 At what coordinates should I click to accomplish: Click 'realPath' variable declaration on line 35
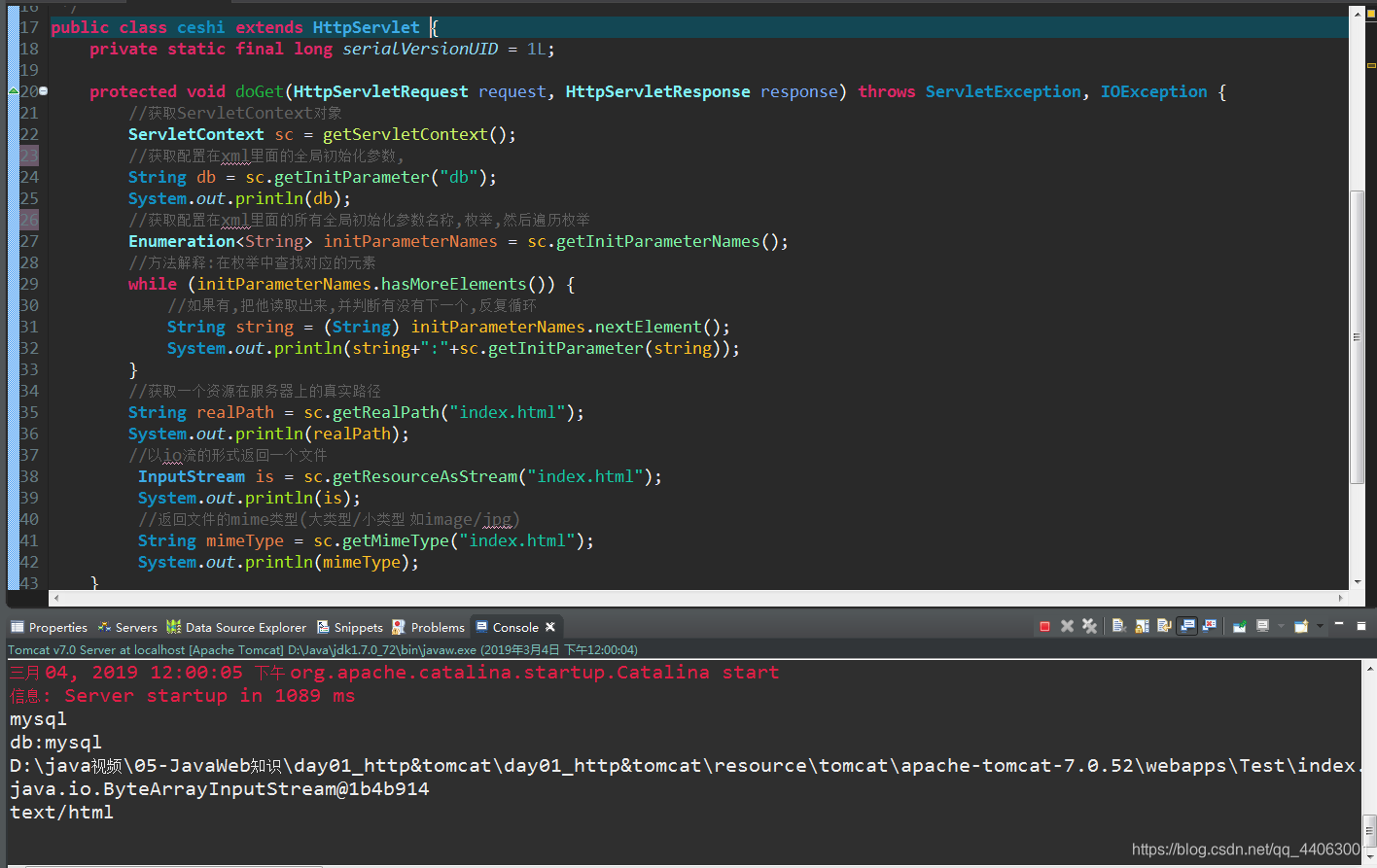pos(235,412)
